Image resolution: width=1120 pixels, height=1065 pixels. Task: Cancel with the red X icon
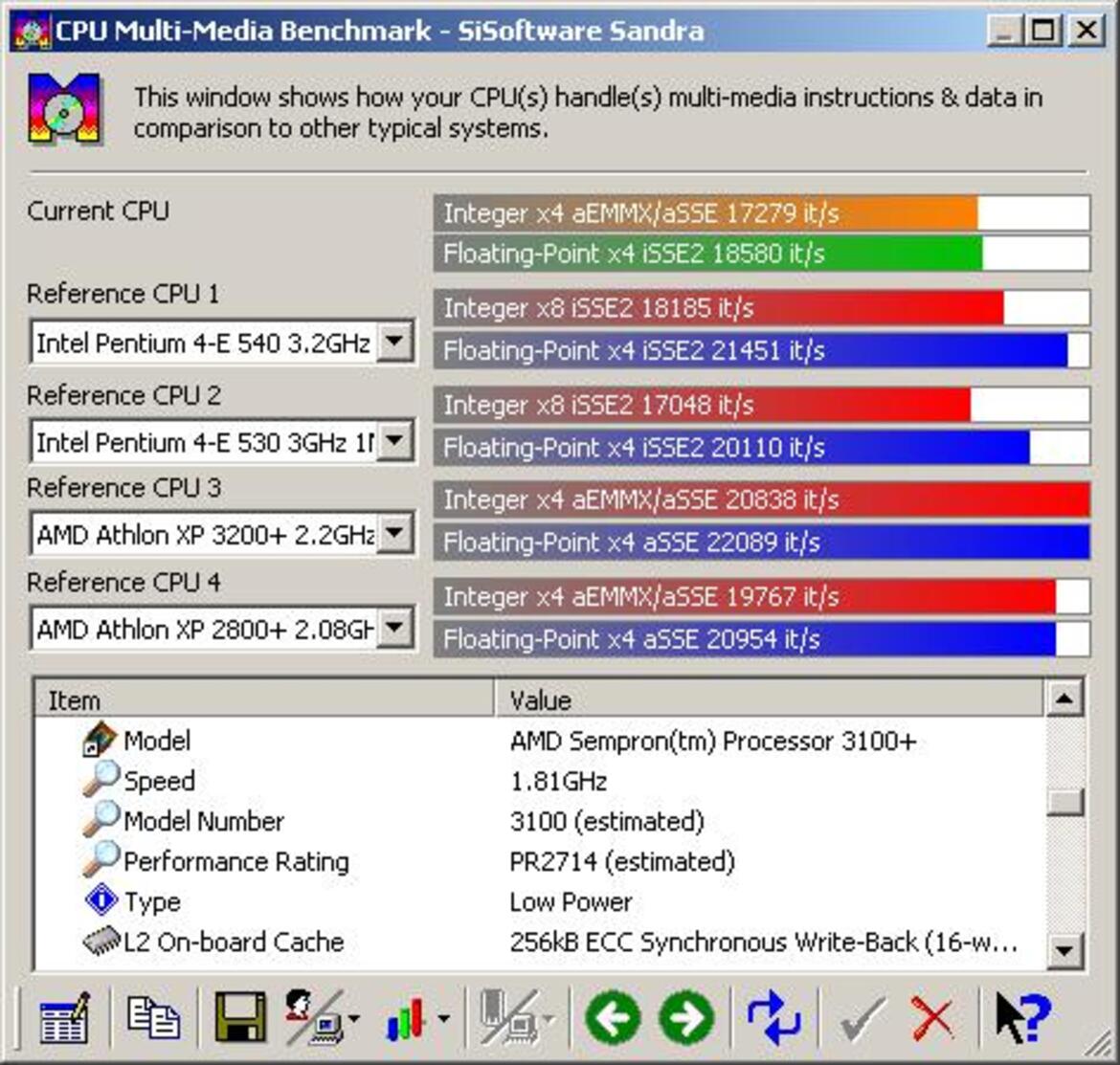(x=932, y=1019)
